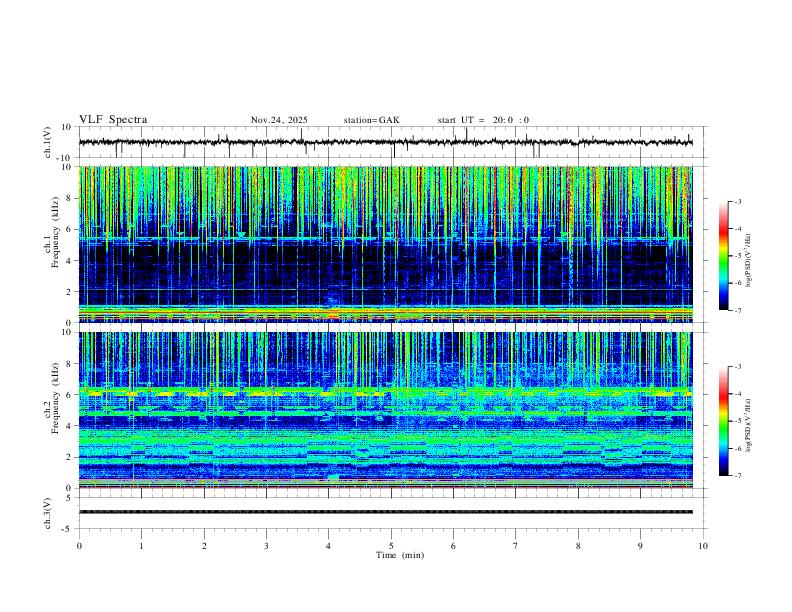792x612 pixels.
Task: Click the time axis tick label '8'
Action: [x=578, y=546]
